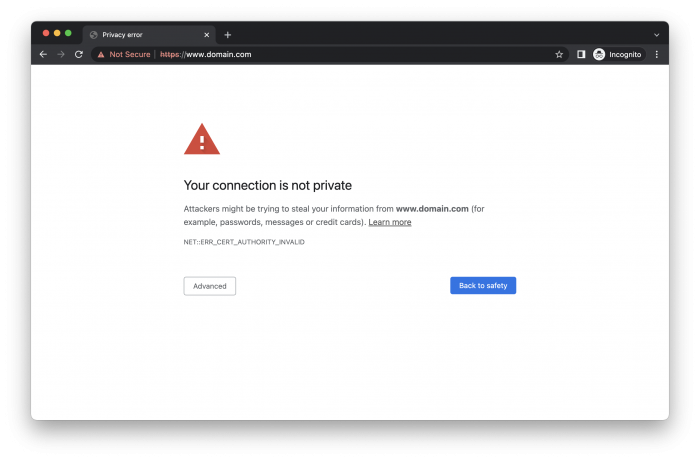The image size is (700, 461).
Task: Click the Not Secure warning indicator
Action: tap(124, 54)
